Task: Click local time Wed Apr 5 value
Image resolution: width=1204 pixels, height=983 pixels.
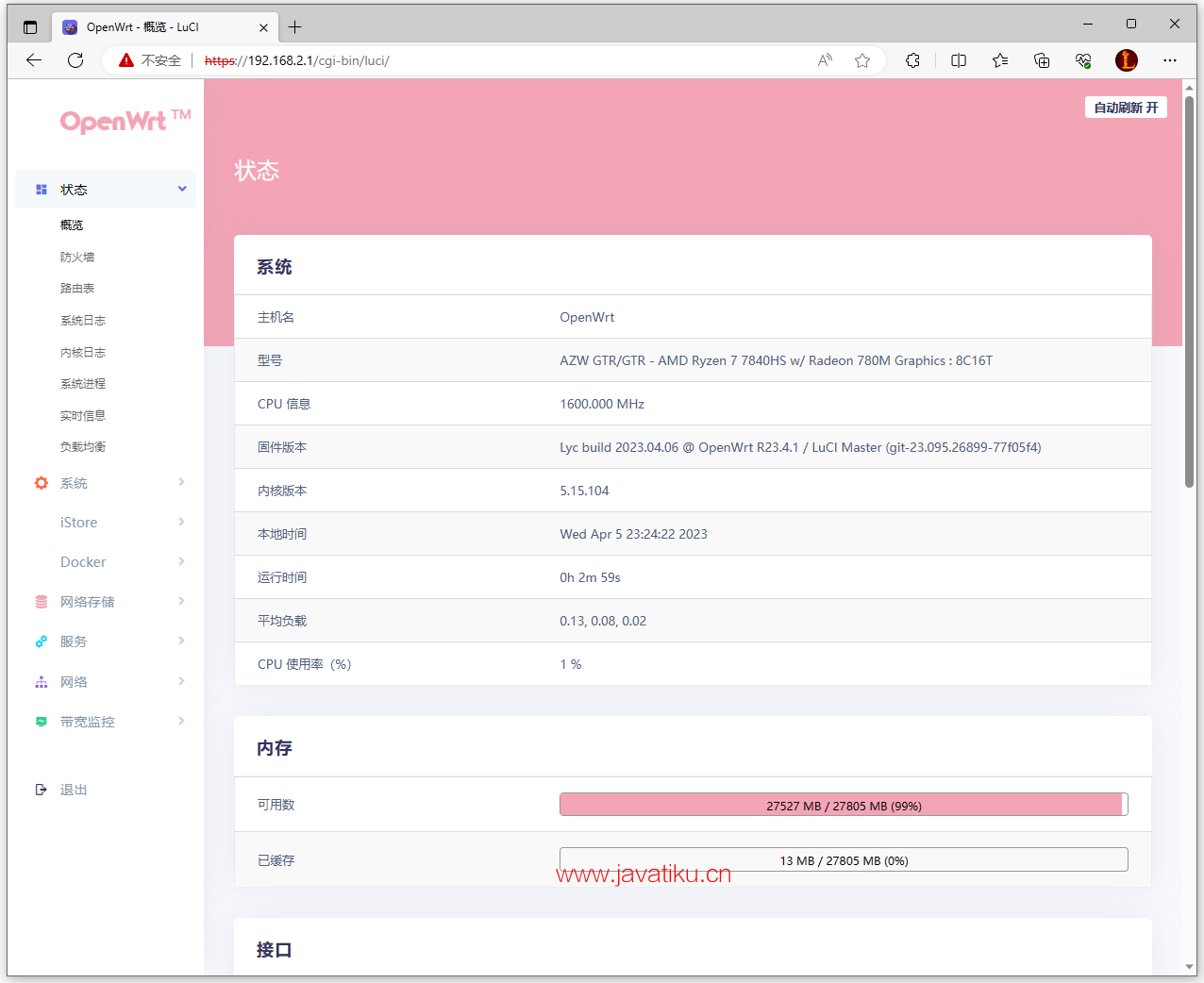Action: pyautogui.click(x=633, y=534)
